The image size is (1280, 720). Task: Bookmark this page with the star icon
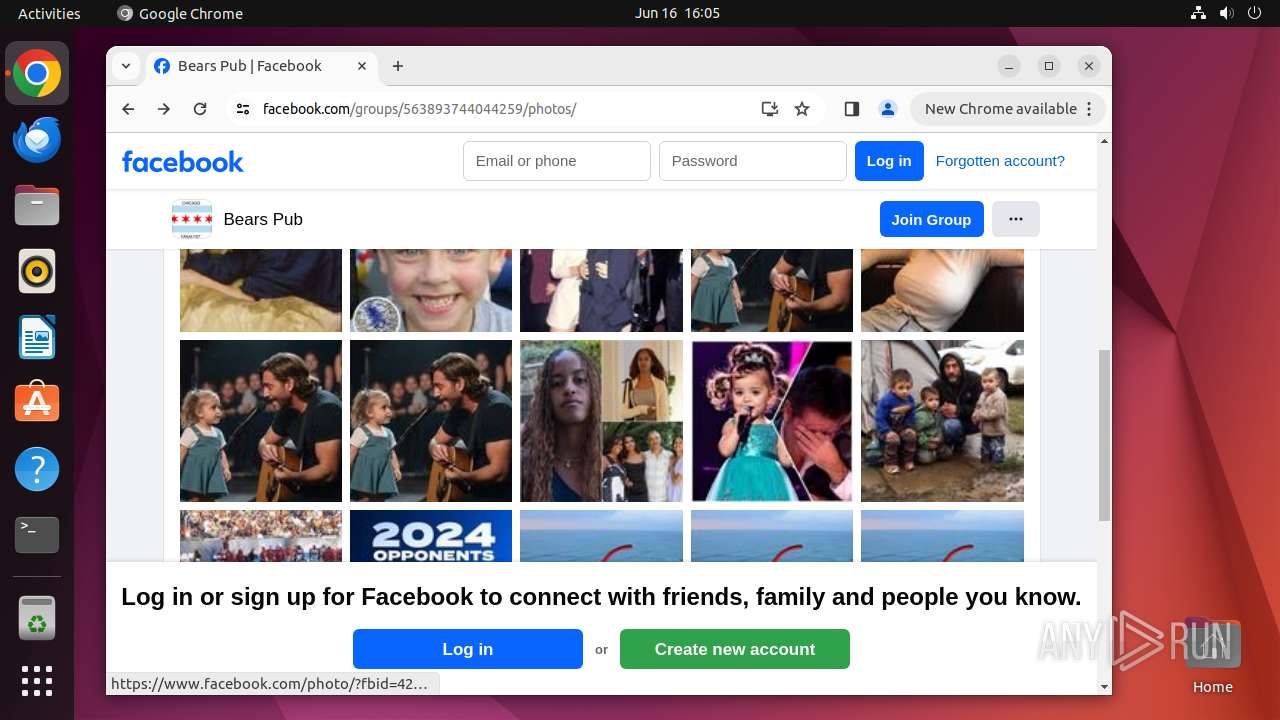[x=802, y=109]
